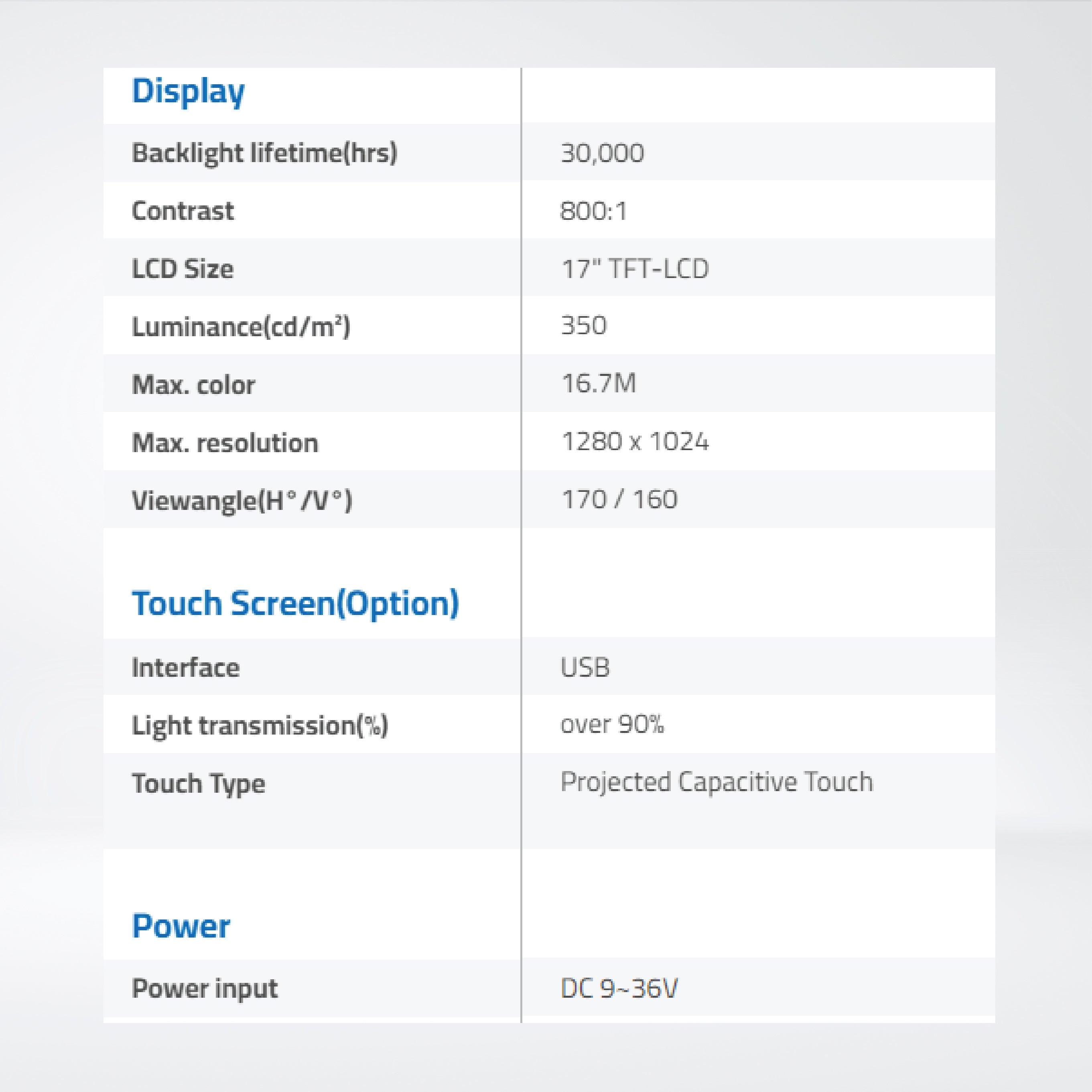
Task: Click the over 90% value
Action: point(612,725)
